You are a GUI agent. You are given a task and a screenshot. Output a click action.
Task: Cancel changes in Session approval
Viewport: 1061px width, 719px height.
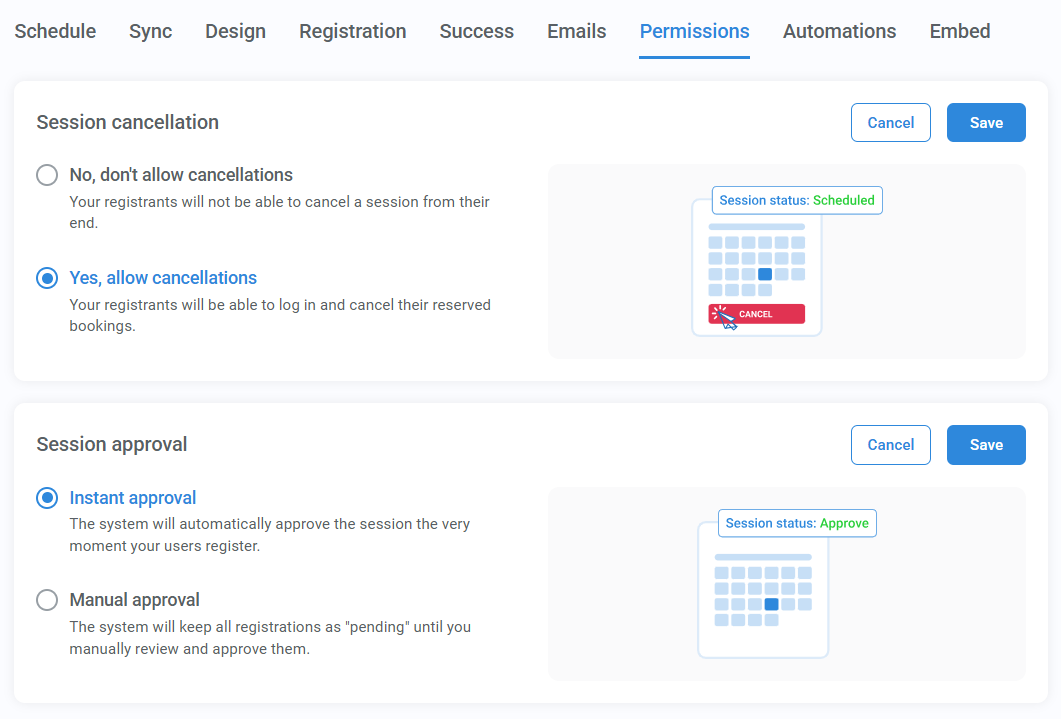coord(890,444)
